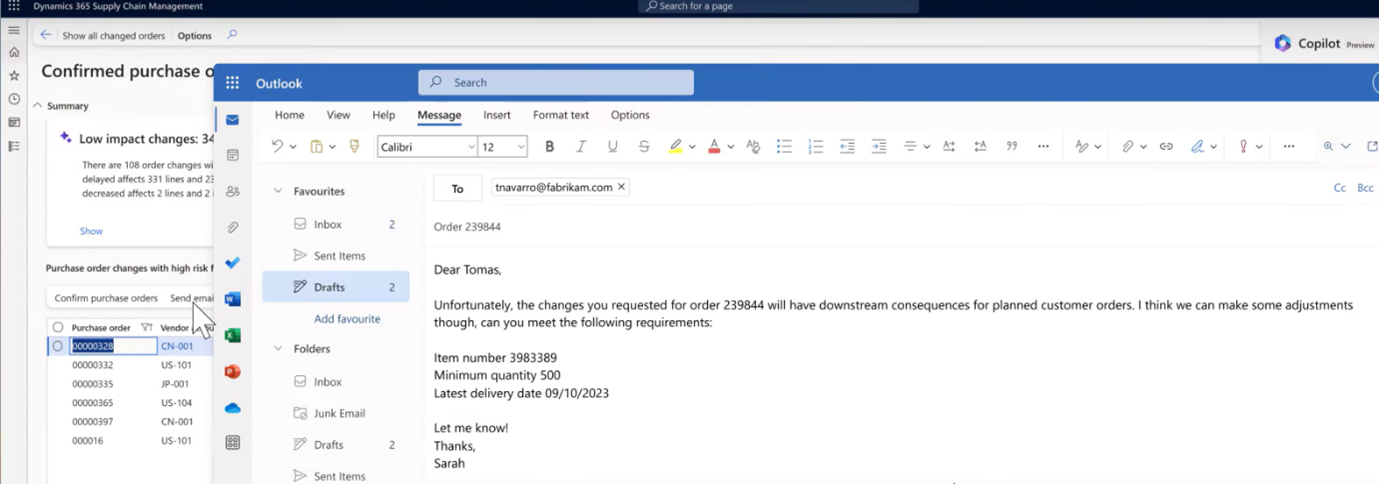This screenshot has height=484, width=1379.
Task: Launch PowerPoint from the Outlook sidebar
Action: click(x=232, y=371)
